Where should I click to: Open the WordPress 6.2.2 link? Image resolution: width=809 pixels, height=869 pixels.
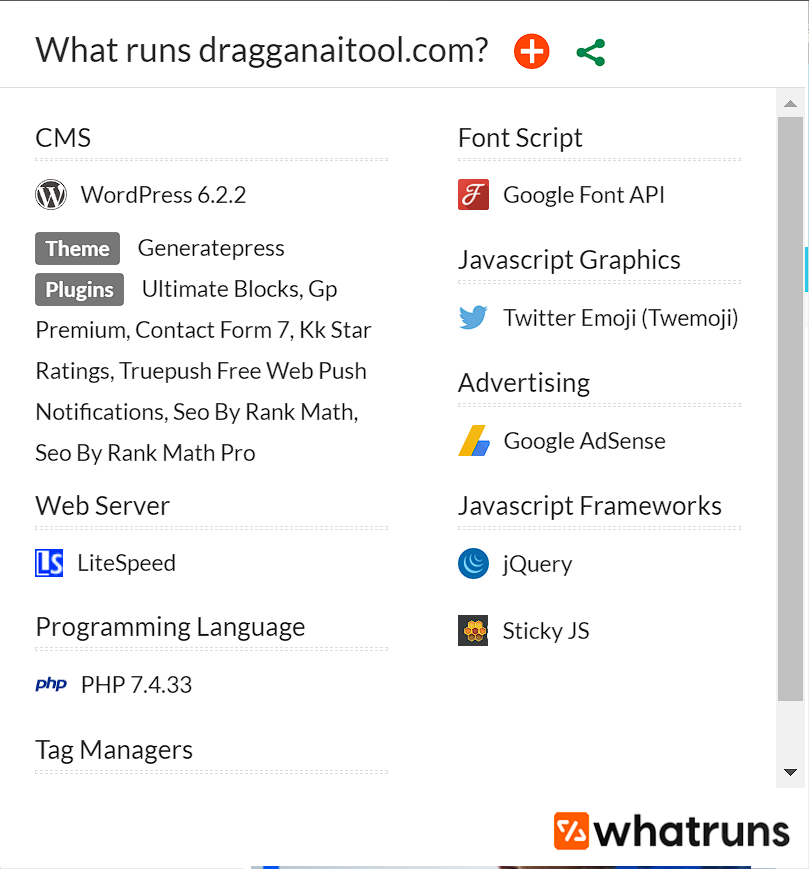tap(163, 195)
